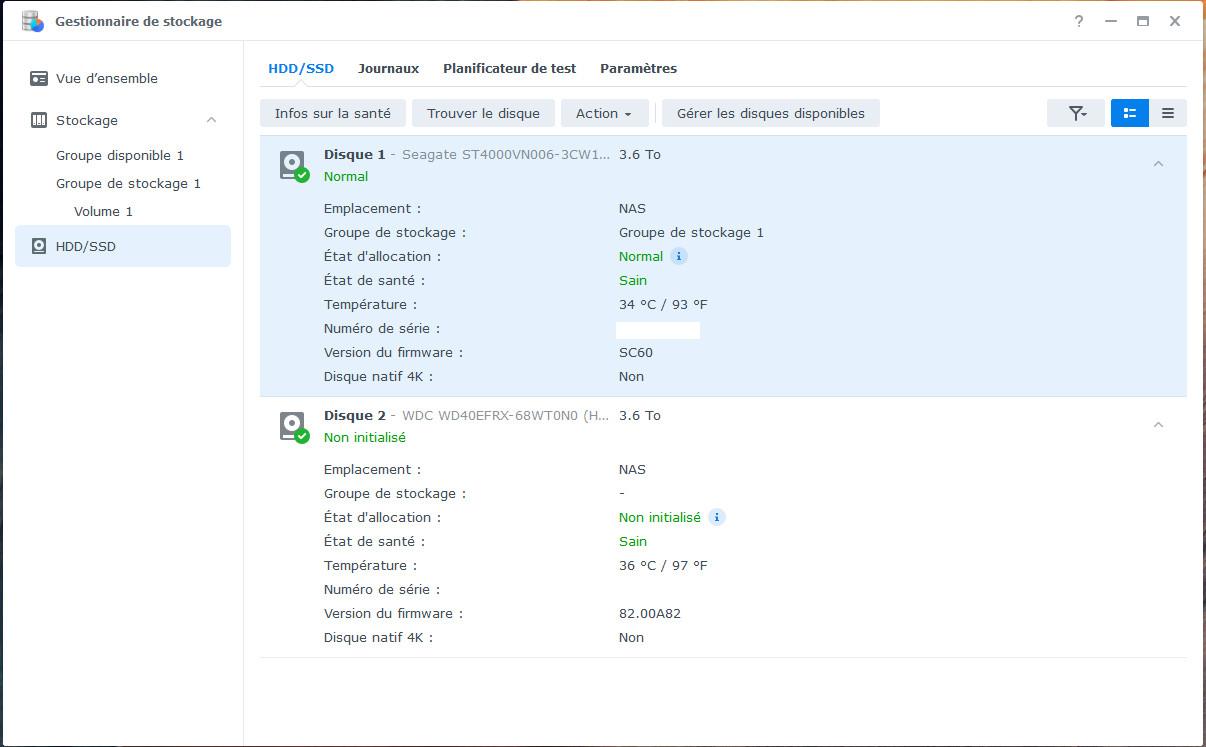The image size is (1206, 747).
Task: Open the filter icon dropdown
Action: click(1076, 113)
